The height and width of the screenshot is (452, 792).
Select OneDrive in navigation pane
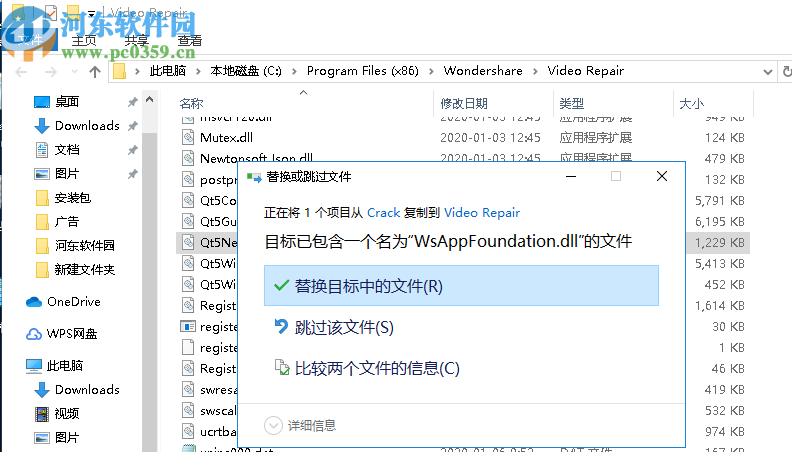point(74,302)
